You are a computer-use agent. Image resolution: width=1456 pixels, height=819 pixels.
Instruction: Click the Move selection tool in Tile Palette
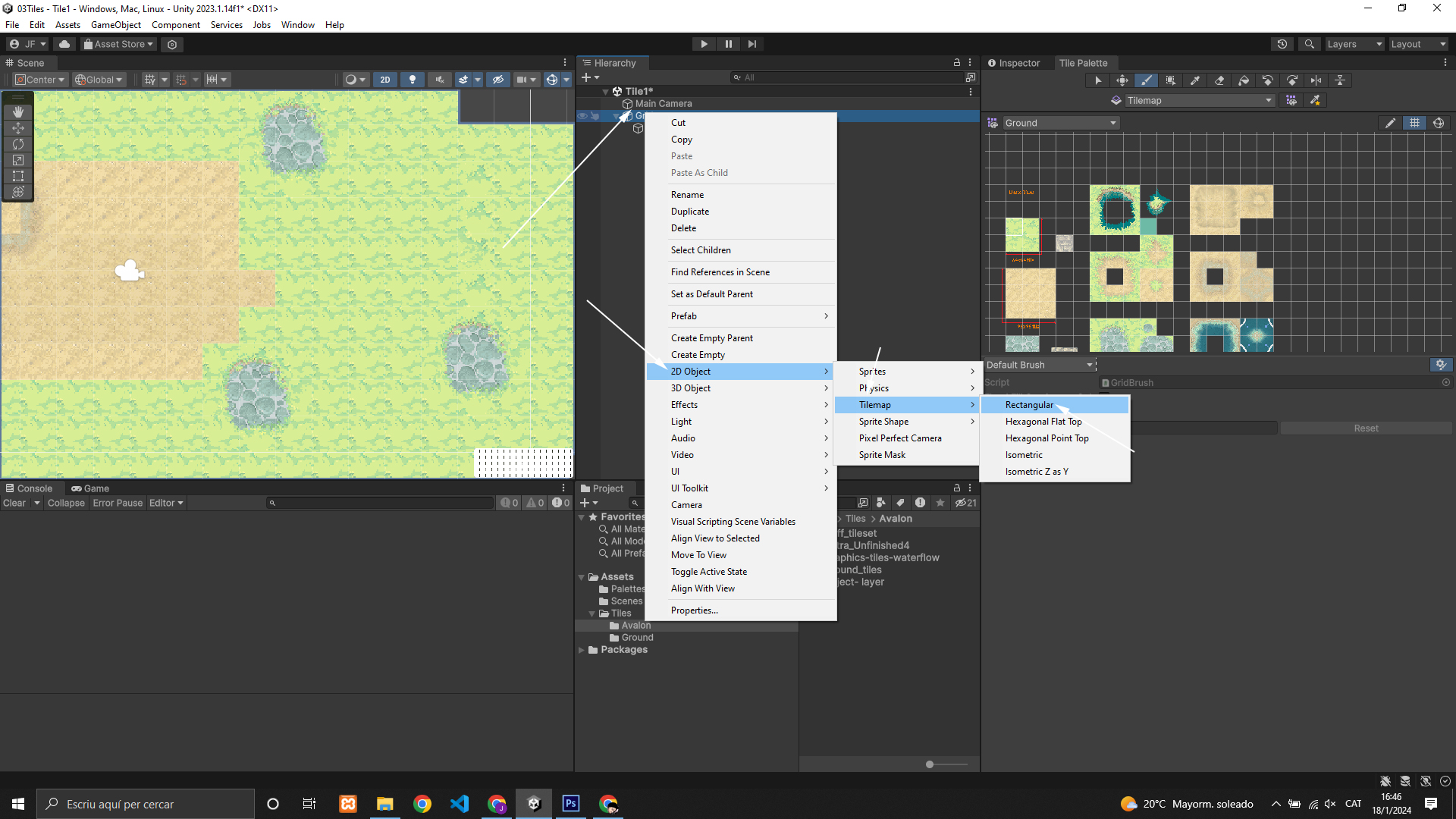point(1122,80)
